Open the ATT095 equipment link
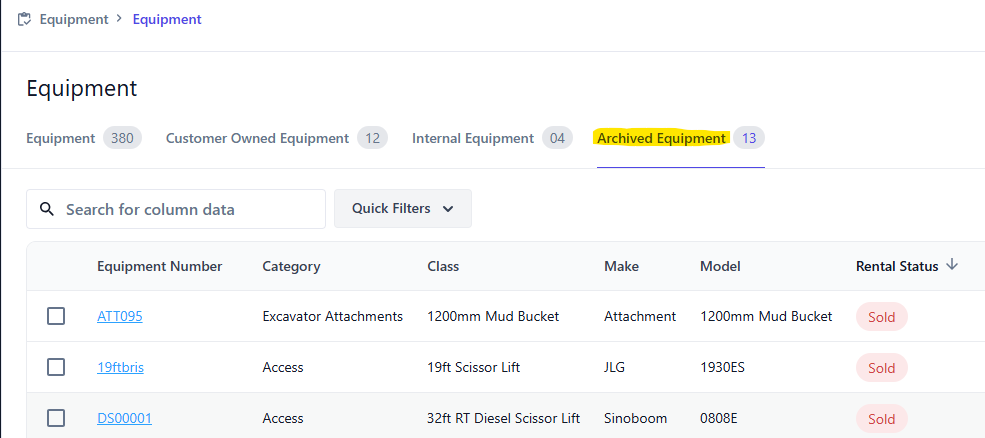Image resolution: width=985 pixels, height=438 pixels. [120, 317]
